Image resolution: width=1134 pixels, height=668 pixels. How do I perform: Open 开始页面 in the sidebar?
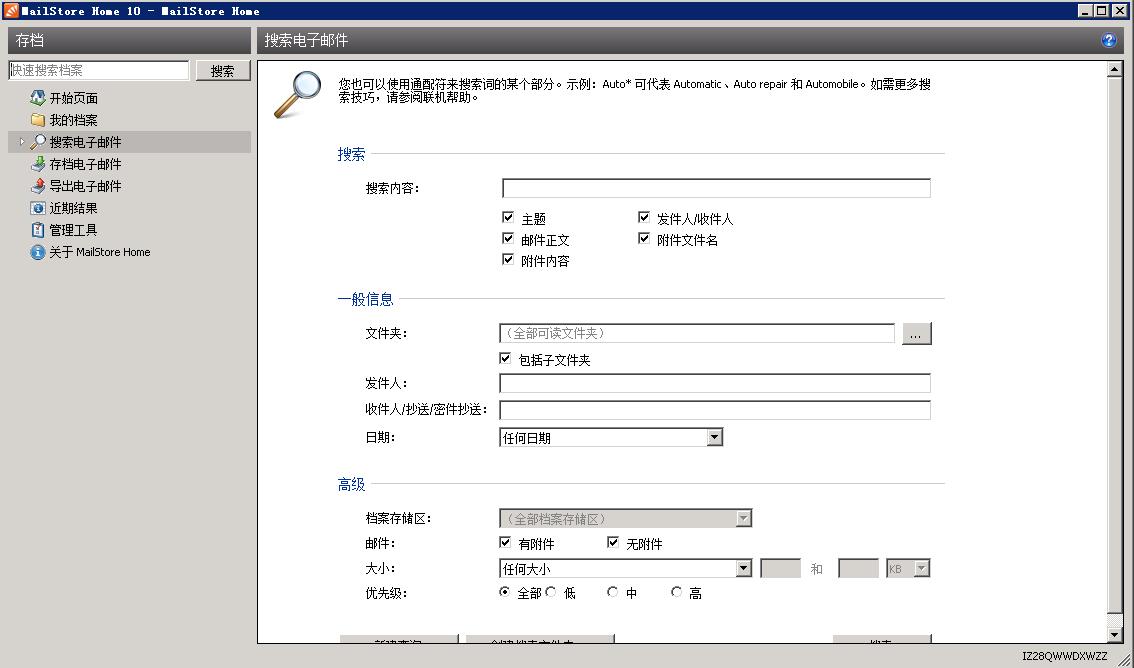point(73,98)
